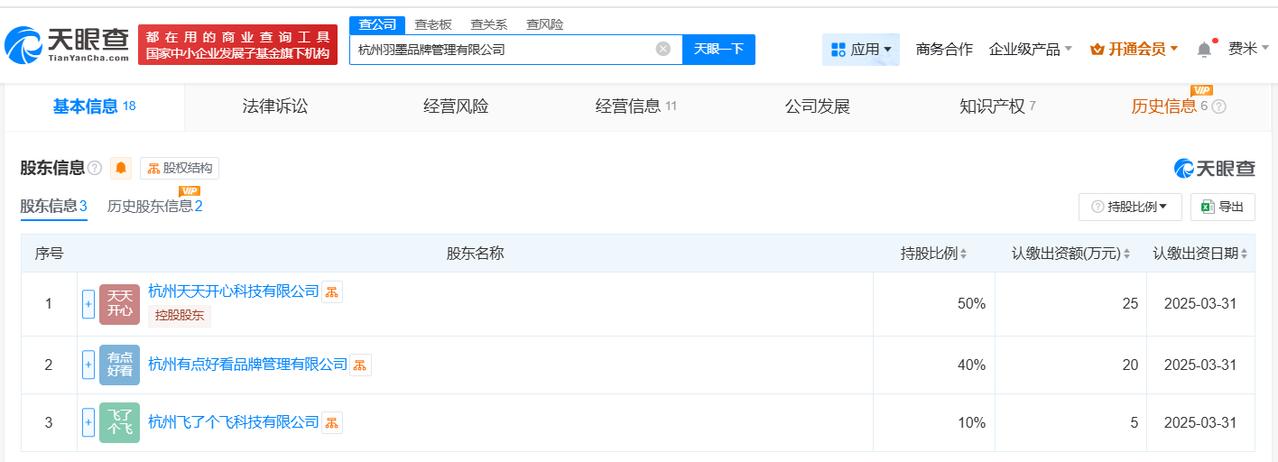Open equity structure icon for 杭州飞了个飞科技有限公司
1278x462 pixels.
[332, 423]
